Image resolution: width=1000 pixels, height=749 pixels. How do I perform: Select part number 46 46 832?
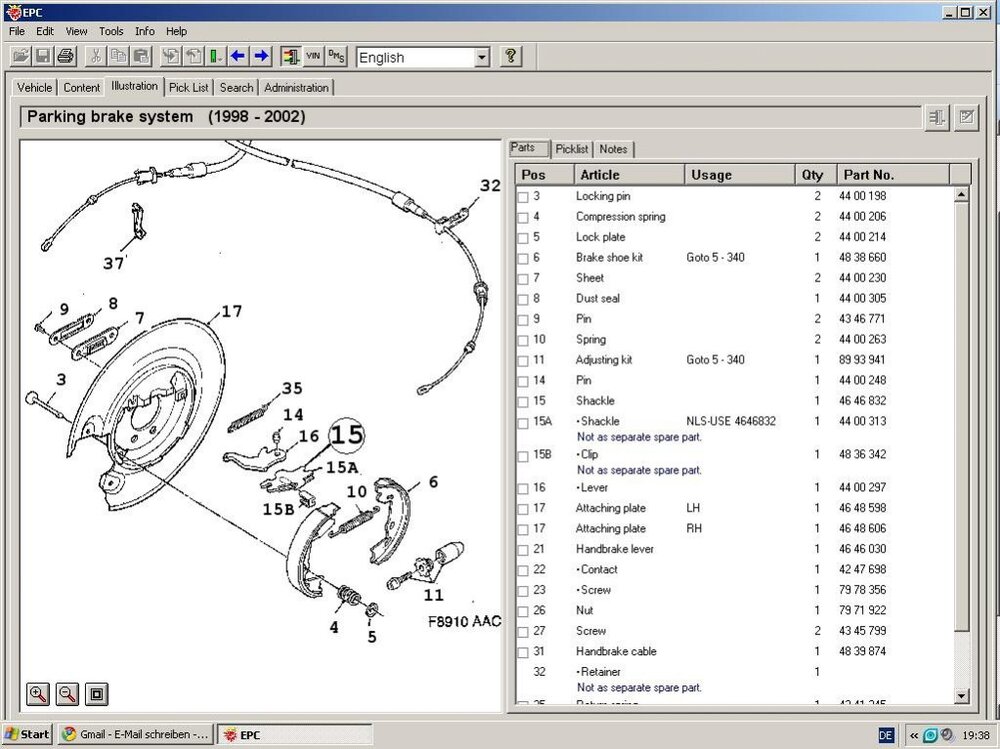[x=862, y=401]
